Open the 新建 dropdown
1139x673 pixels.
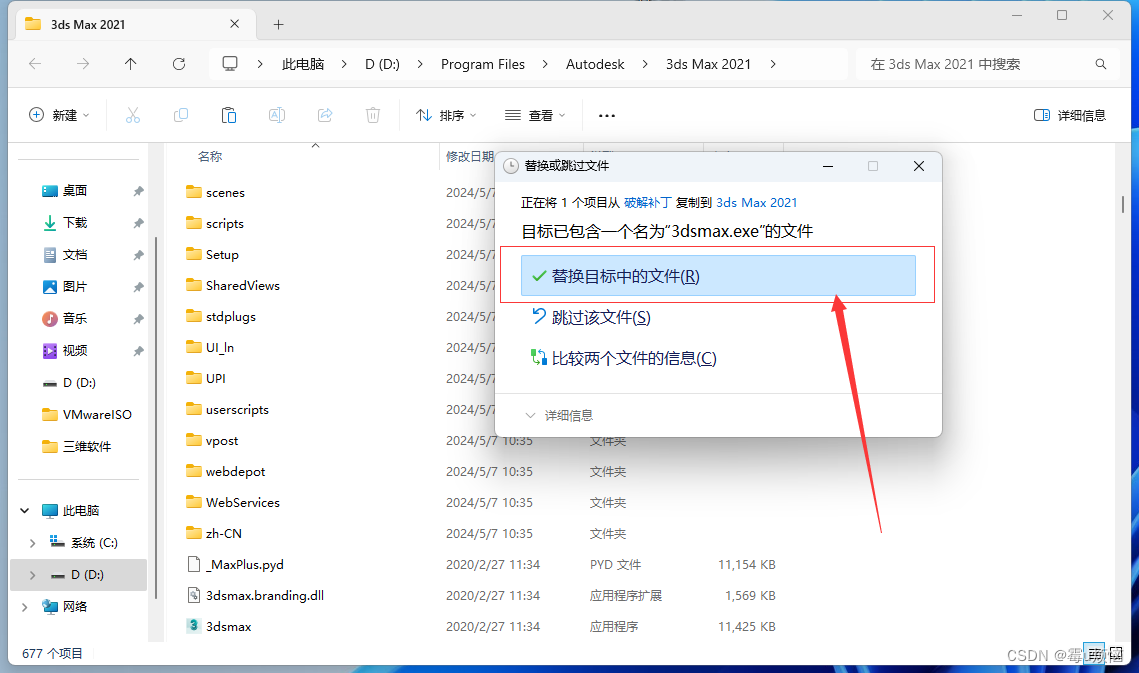(60, 115)
